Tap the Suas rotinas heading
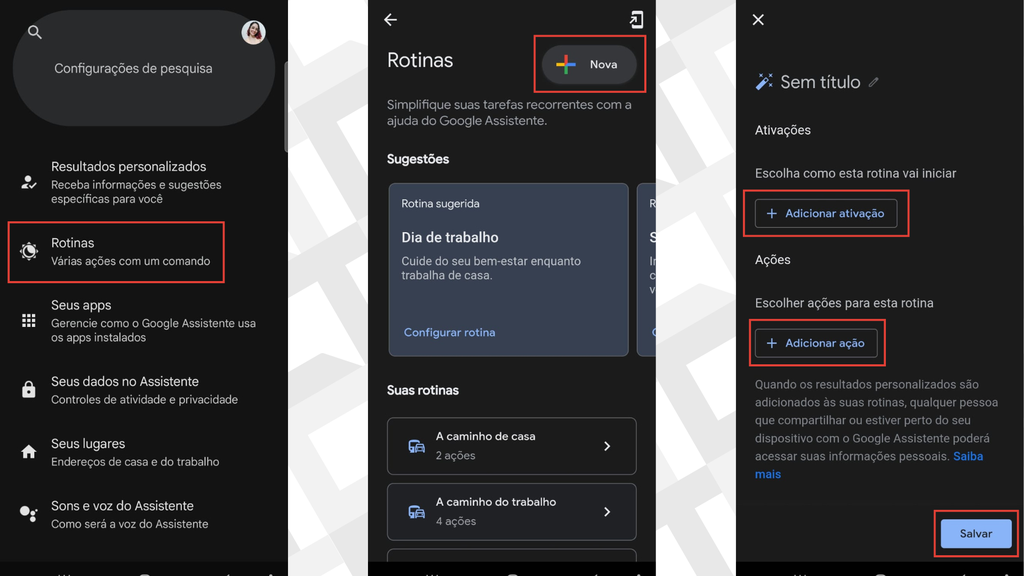Image resolution: width=1024 pixels, height=576 pixels. click(423, 391)
